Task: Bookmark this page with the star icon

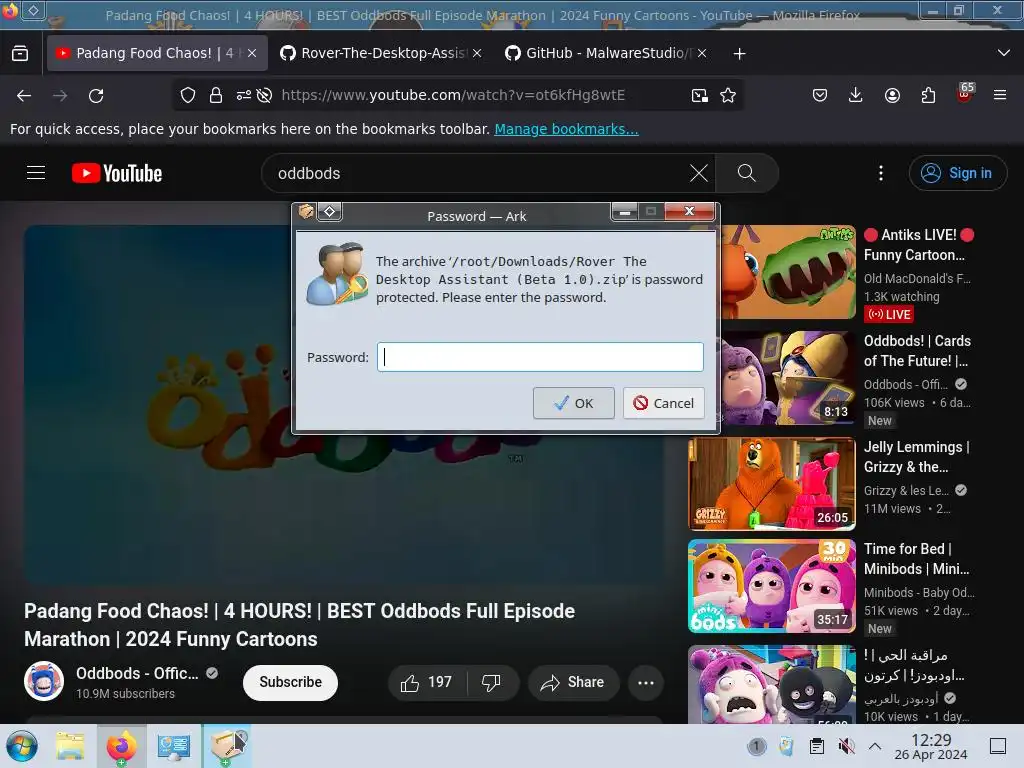Action: (x=728, y=95)
